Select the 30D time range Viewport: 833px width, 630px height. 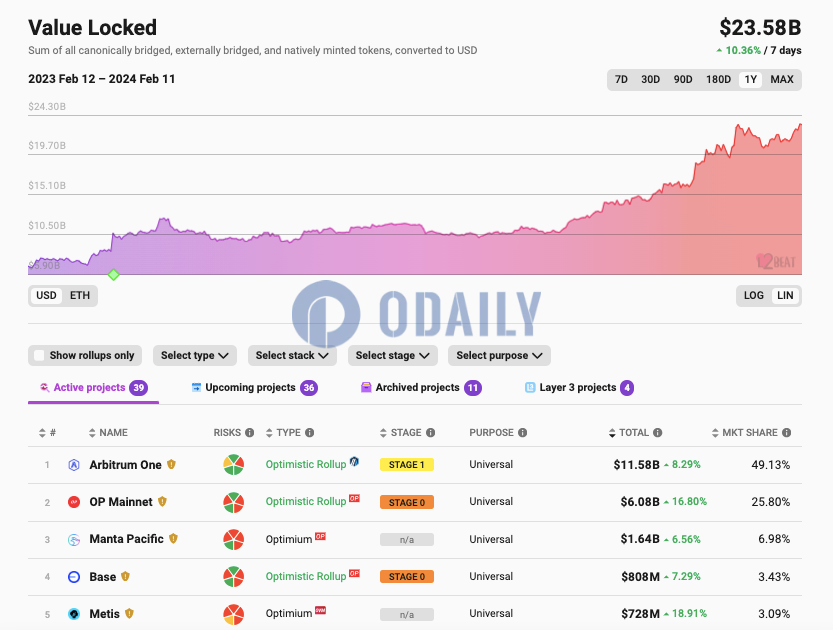(x=650, y=80)
